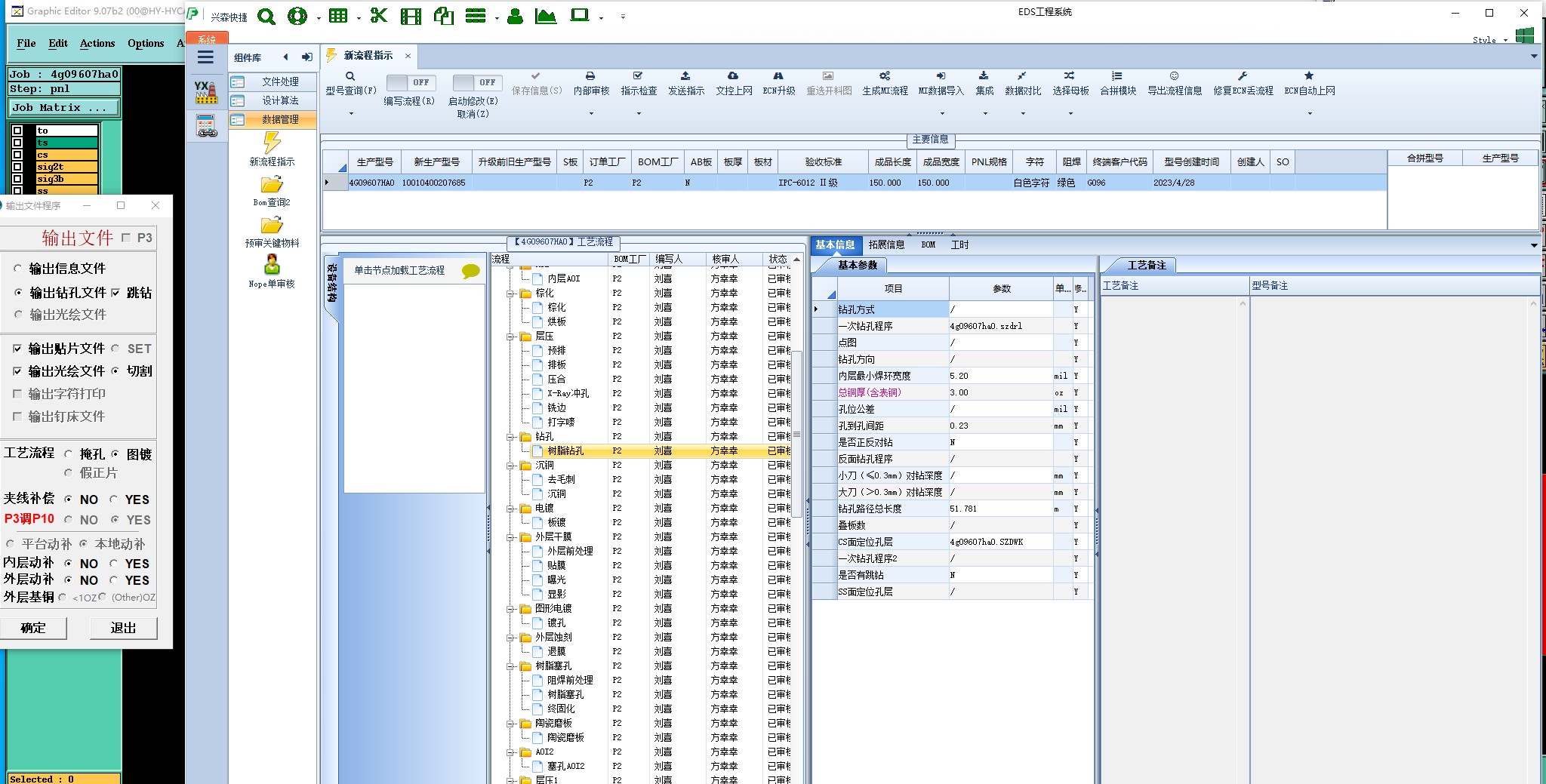The height and width of the screenshot is (784, 1546).
Task: Uncheck the 跳钻 checkbox
Action: click(115, 293)
